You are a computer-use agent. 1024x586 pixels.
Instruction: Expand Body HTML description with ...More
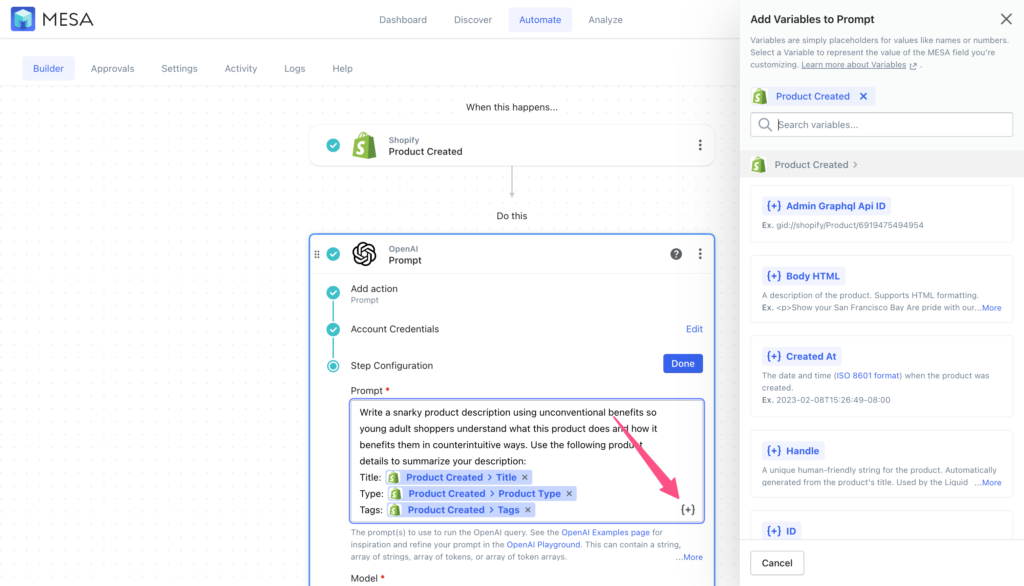tap(989, 308)
